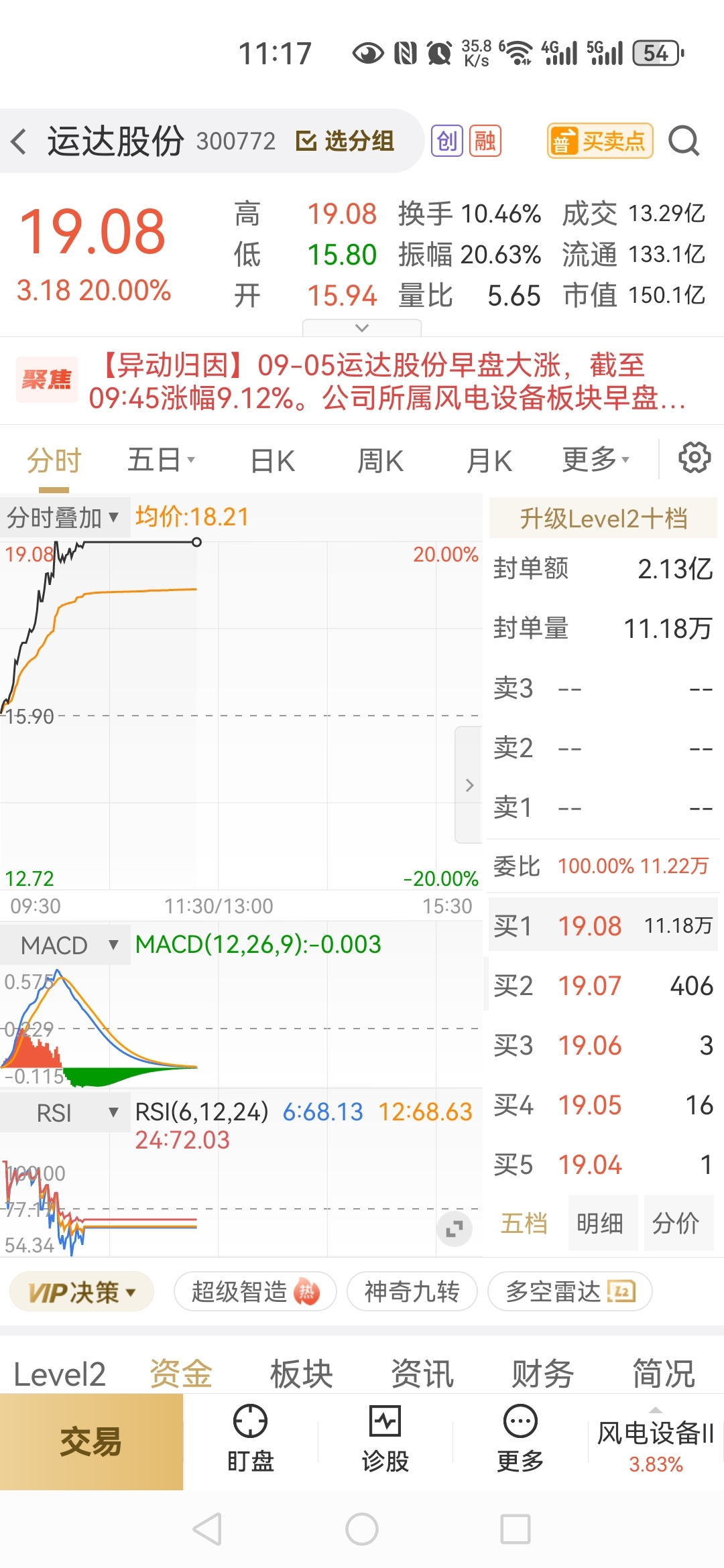Tap the 买1 19.08 bid row
This screenshot has height=1568, width=724.
[603, 926]
